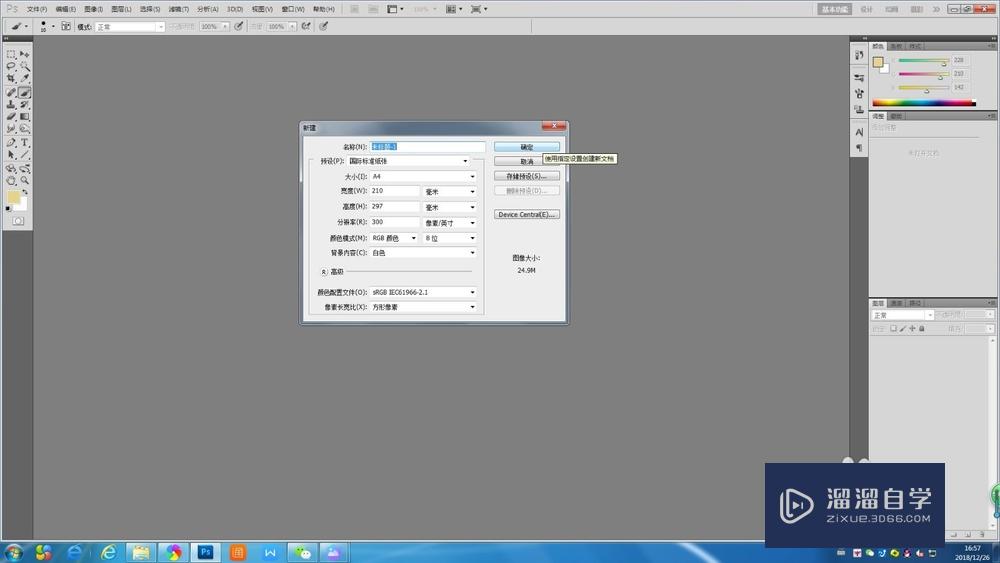Viewport: 1000px width, 563px height.
Task: Toggle tablet pressure for opacity
Action: click(x=239, y=26)
